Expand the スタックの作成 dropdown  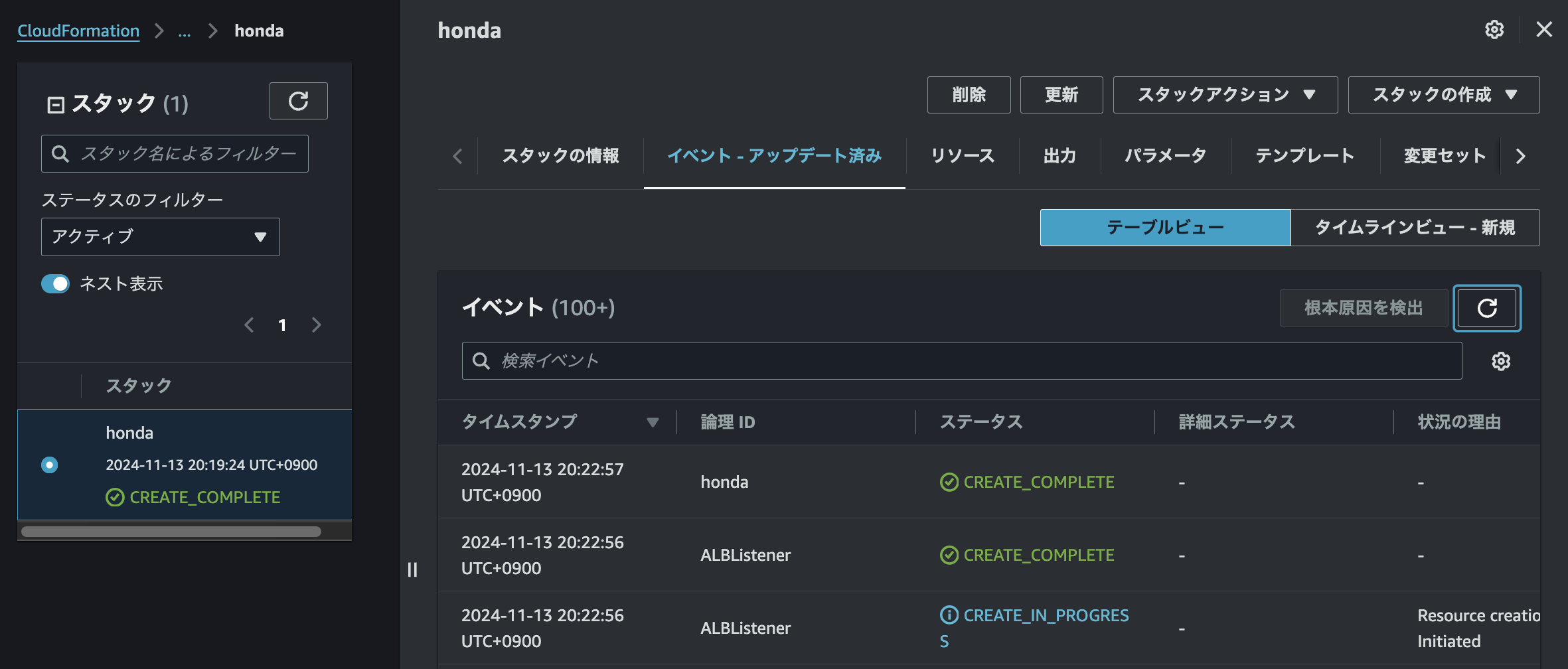point(1443,95)
